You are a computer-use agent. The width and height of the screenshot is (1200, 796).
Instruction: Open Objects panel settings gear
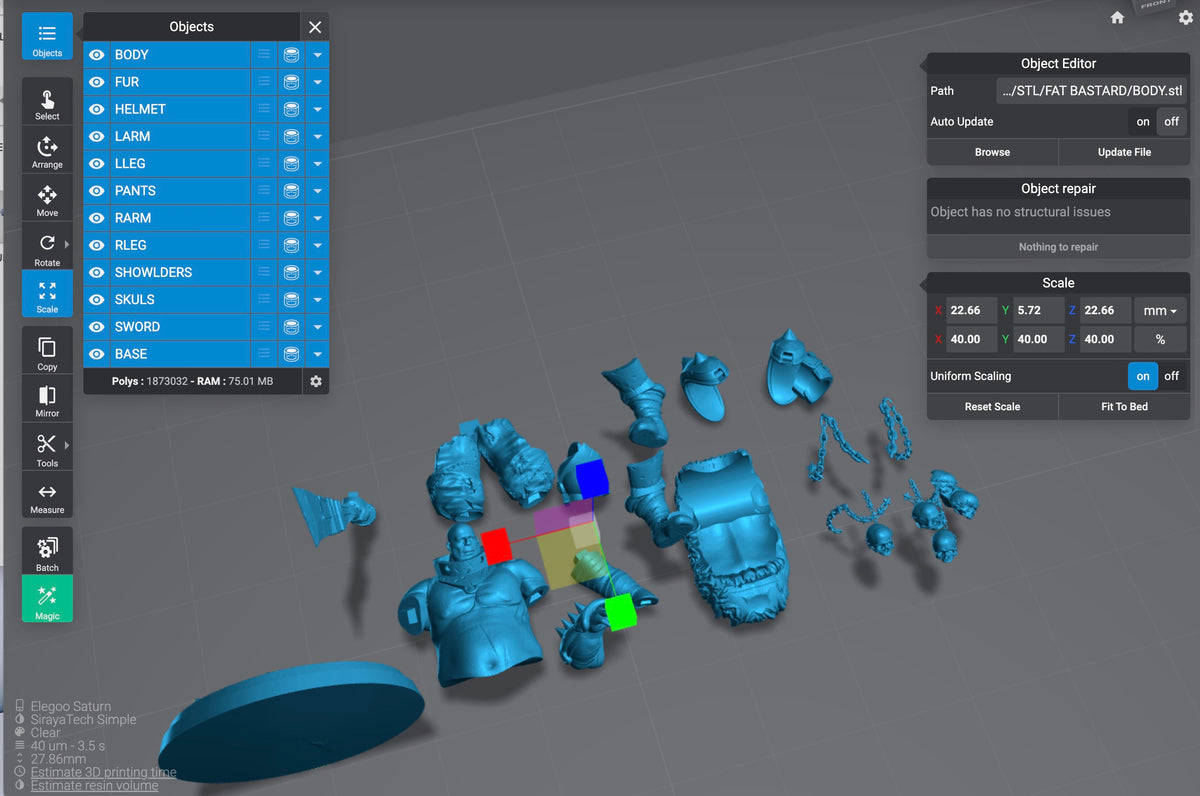[x=316, y=381]
